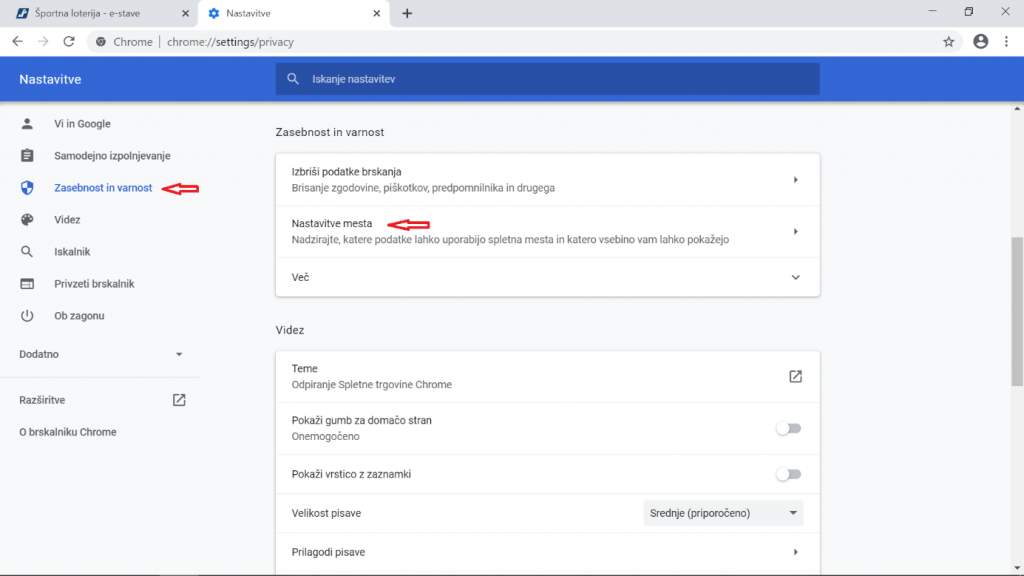Expand Dodatno section in sidebar

100,354
